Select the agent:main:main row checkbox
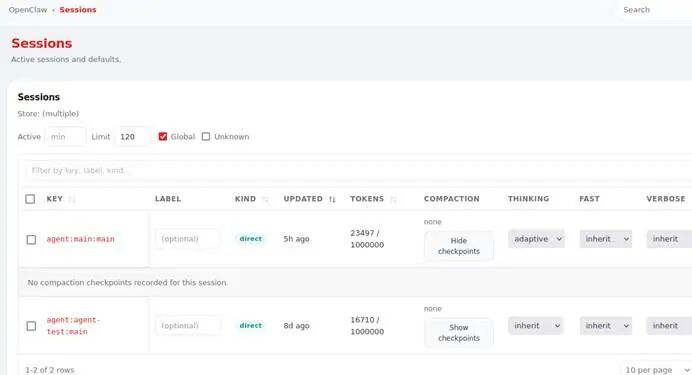 31,240
